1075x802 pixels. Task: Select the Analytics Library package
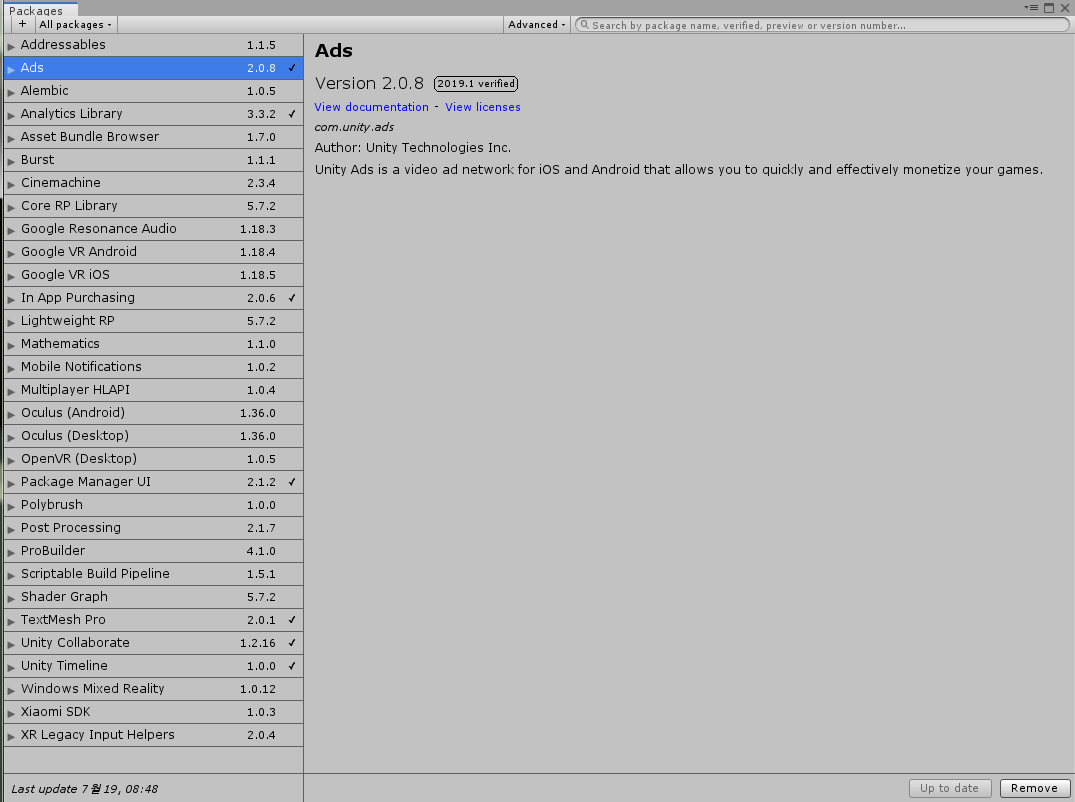click(154, 114)
